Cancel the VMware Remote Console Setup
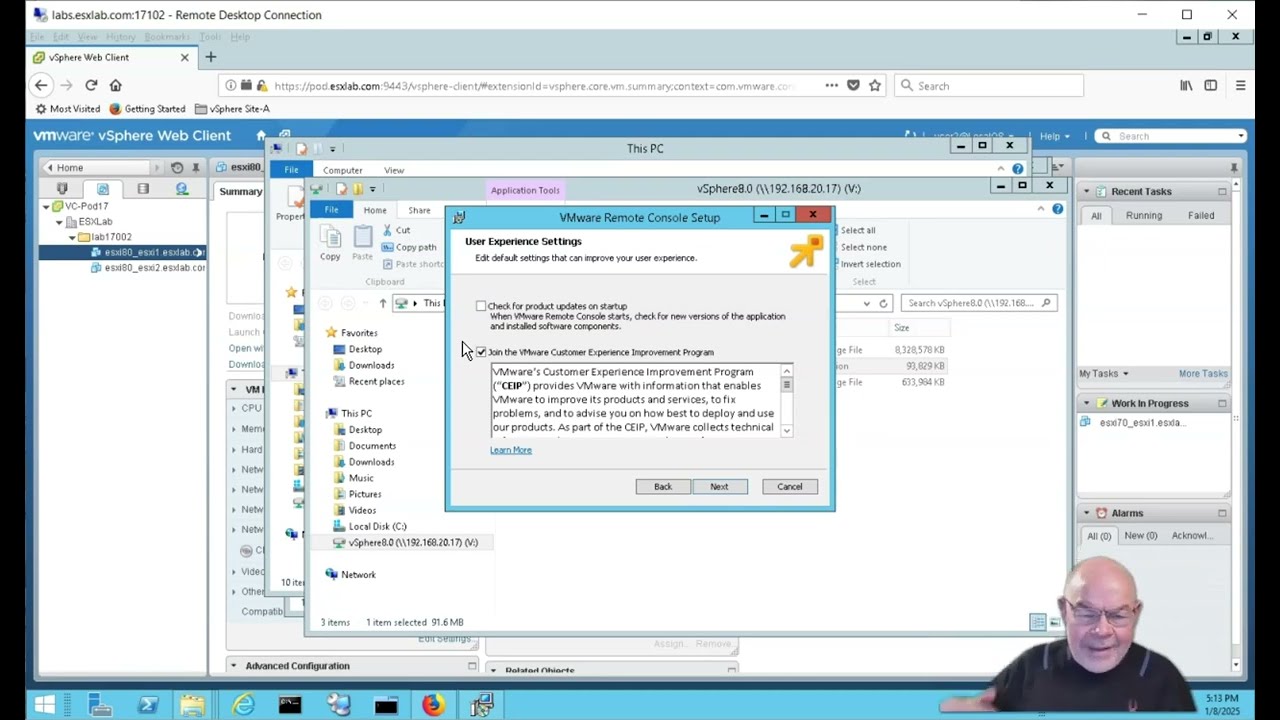1280x720 pixels. point(790,486)
